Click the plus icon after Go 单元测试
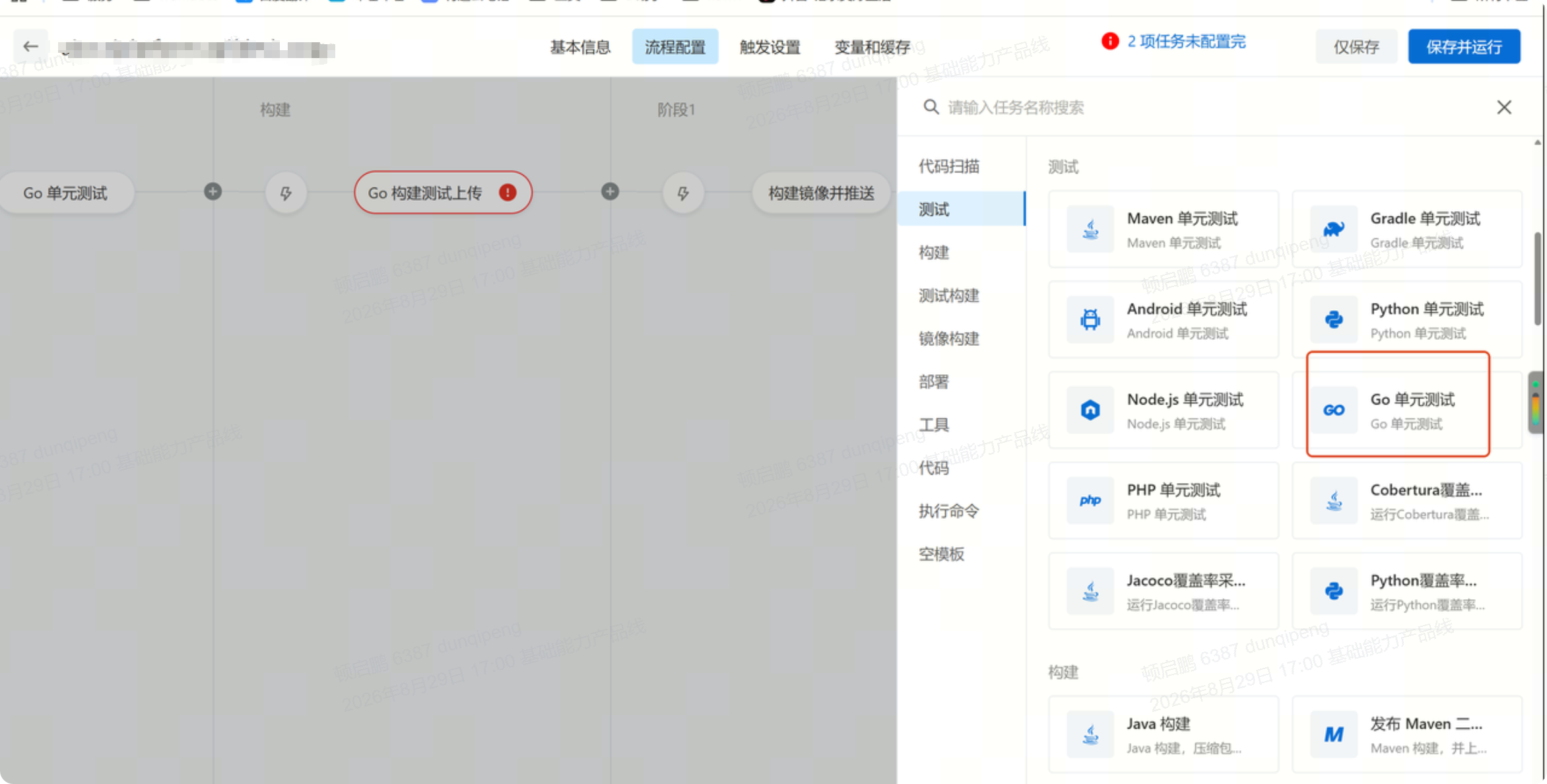1547x784 pixels. coord(213,192)
